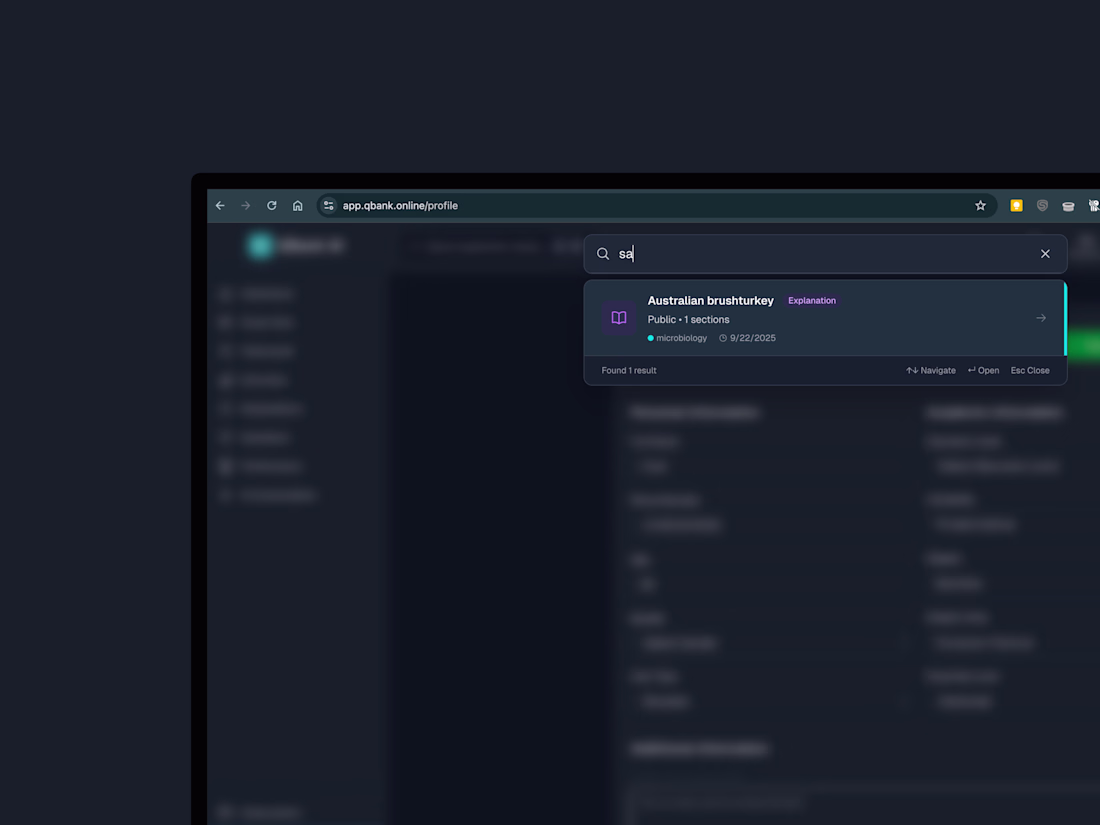Open the grey stacked-discs extension icon

point(1068,206)
